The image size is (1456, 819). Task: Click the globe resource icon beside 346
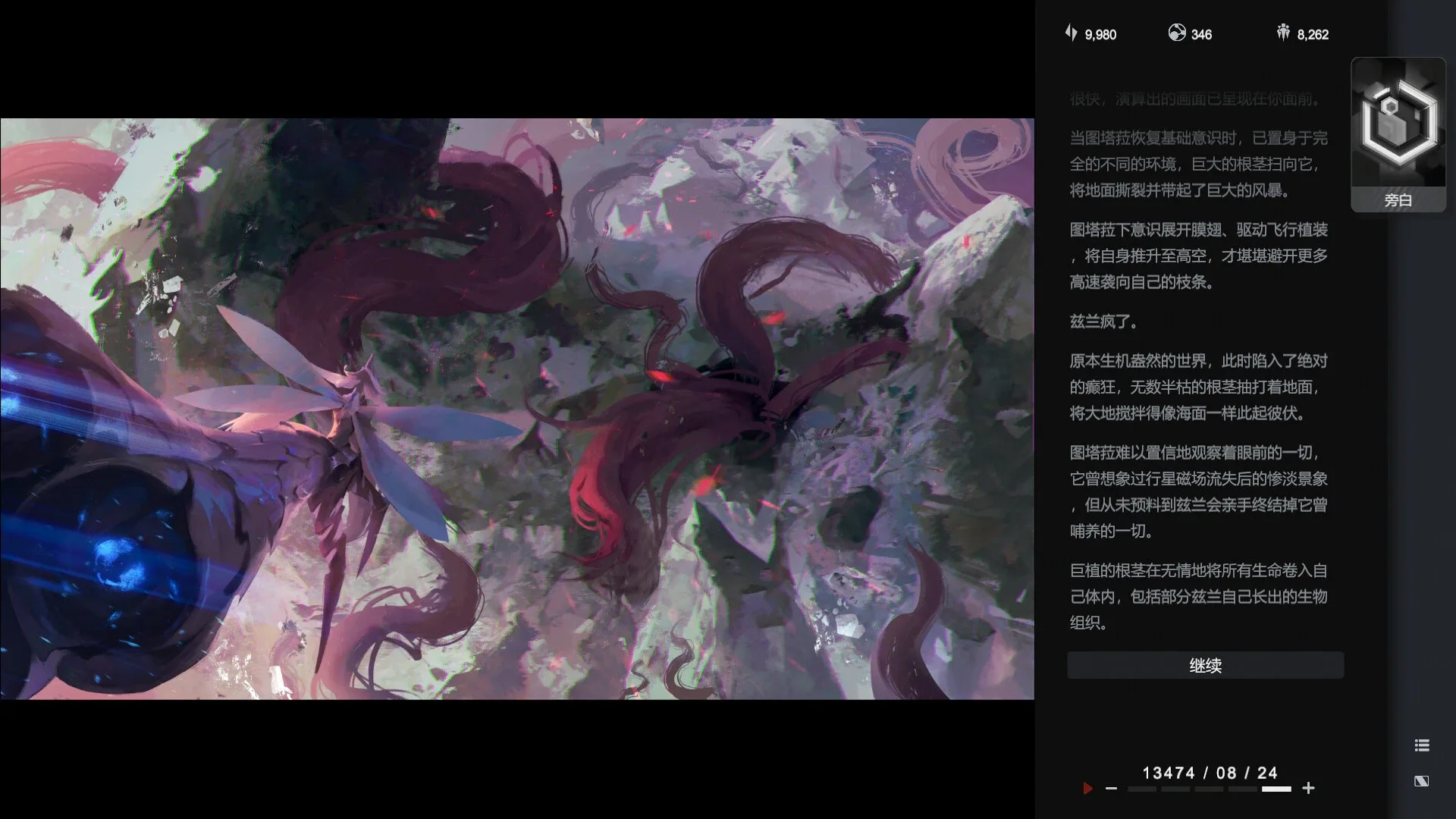click(x=1176, y=33)
